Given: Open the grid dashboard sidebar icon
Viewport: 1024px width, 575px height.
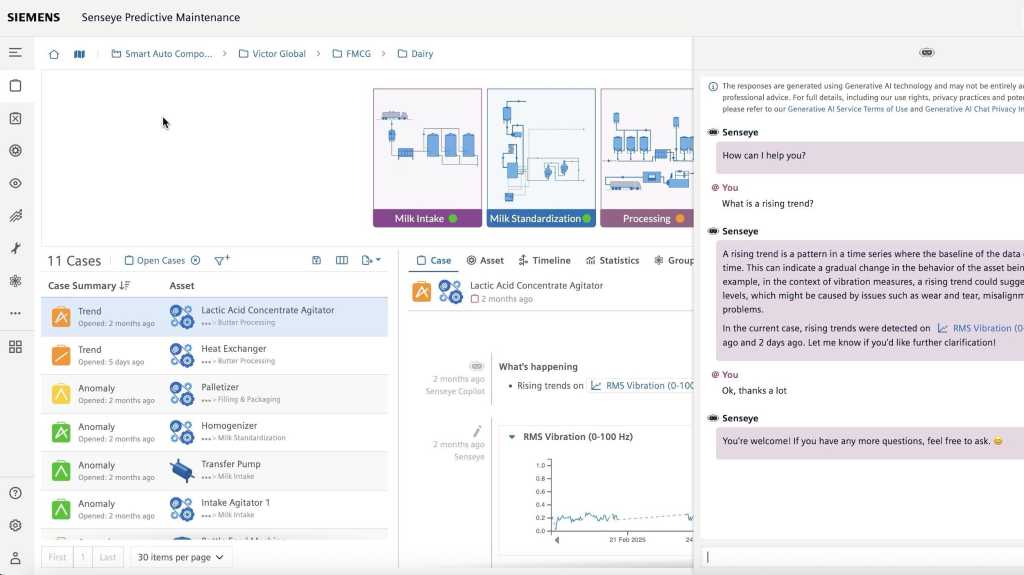Looking at the screenshot, I should pos(15,347).
